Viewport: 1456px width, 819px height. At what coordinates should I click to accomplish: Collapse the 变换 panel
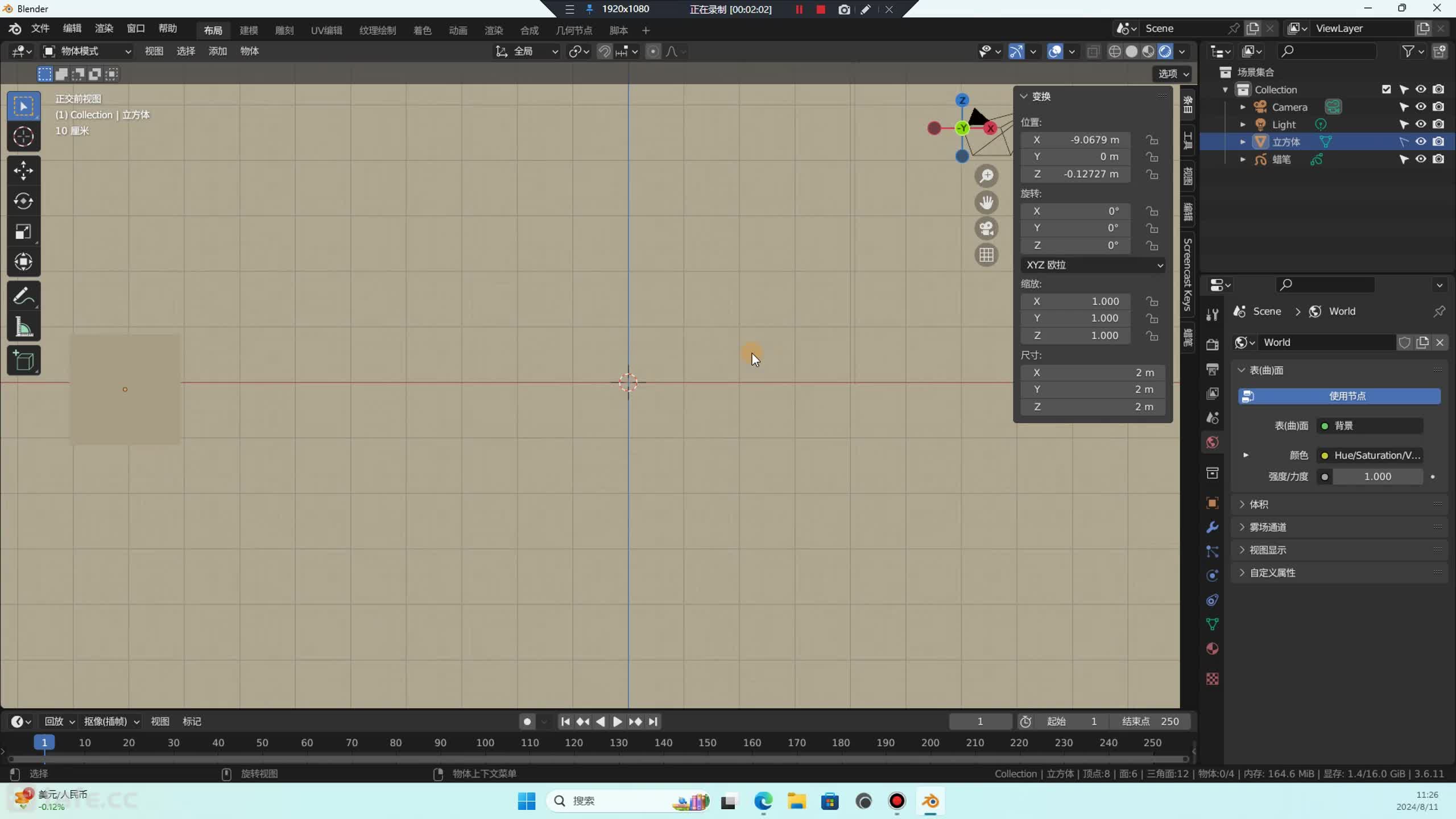tap(1024, 97)
